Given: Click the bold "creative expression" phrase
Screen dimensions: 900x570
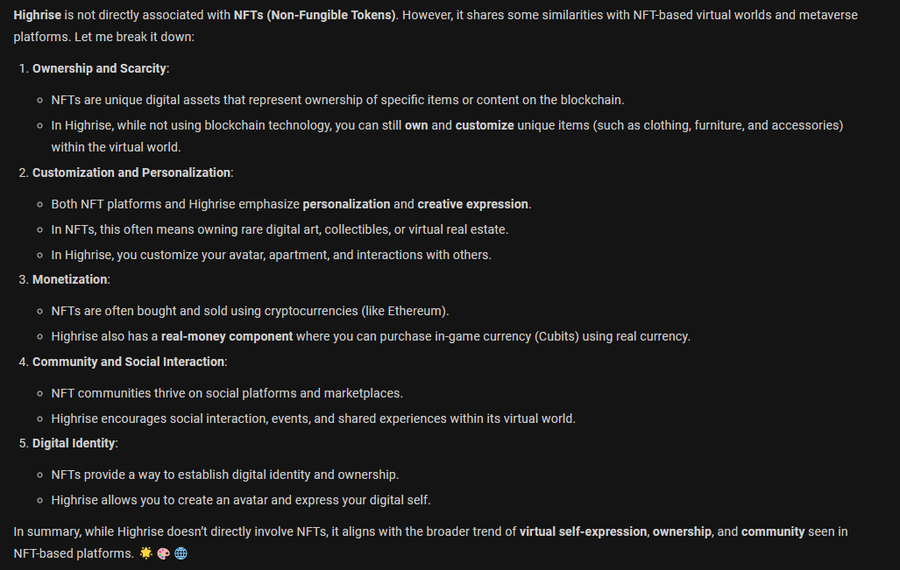Looking at the screenshot, I should click(x=473, y=204).
